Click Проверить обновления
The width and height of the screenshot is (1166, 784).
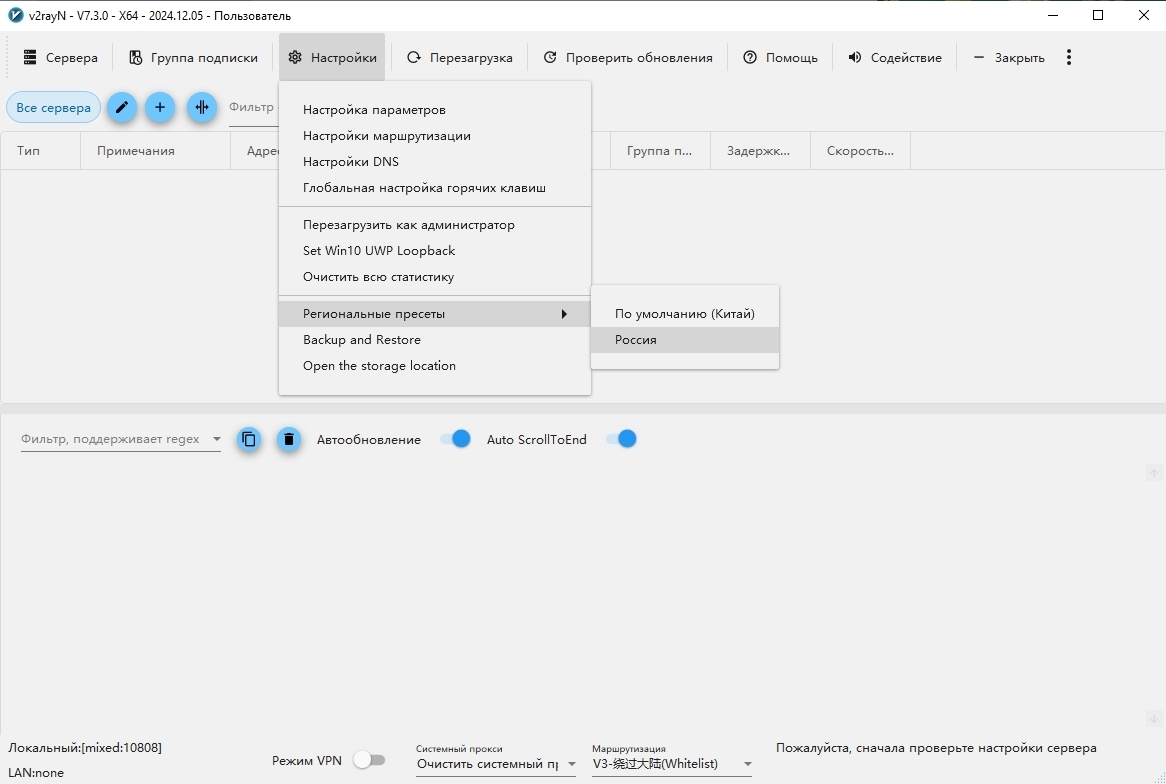(628, 57)
